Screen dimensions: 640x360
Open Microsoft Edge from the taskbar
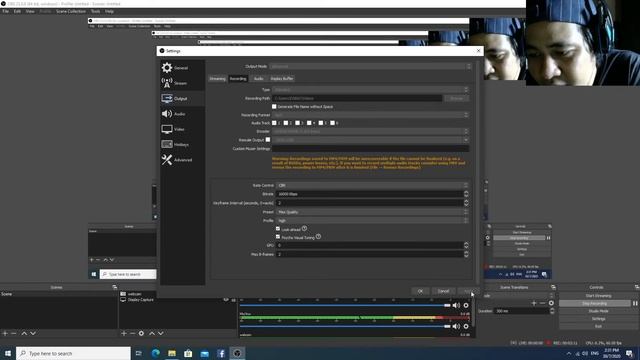pyautogui.click(x=156, y=353)
